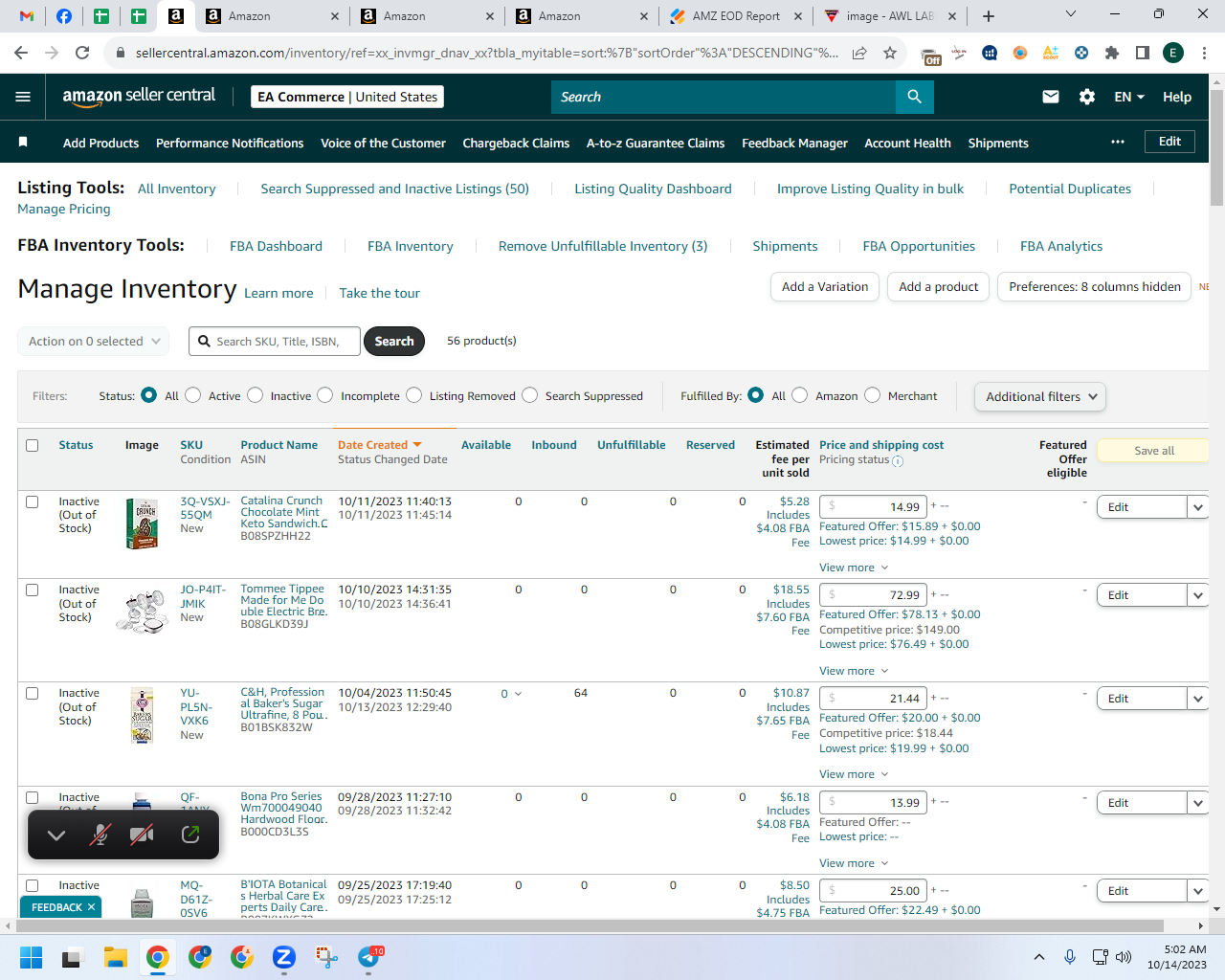The width and height of the screenshot is (1225, 980).
Task: Toggle camera in the floating call toolbar
Action: click(x=142, y=835)
